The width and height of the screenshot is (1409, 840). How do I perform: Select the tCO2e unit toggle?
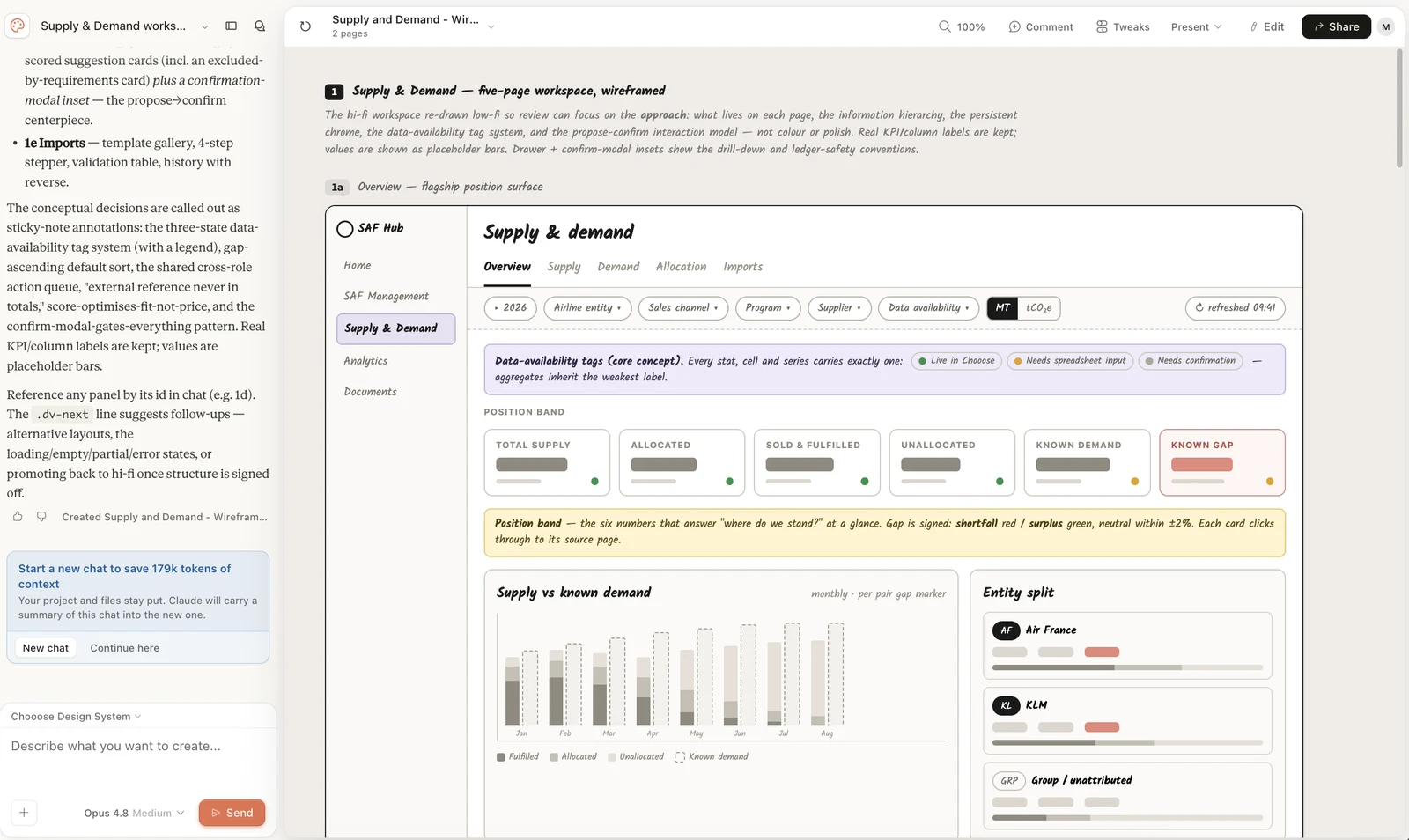coord(1038,308)
